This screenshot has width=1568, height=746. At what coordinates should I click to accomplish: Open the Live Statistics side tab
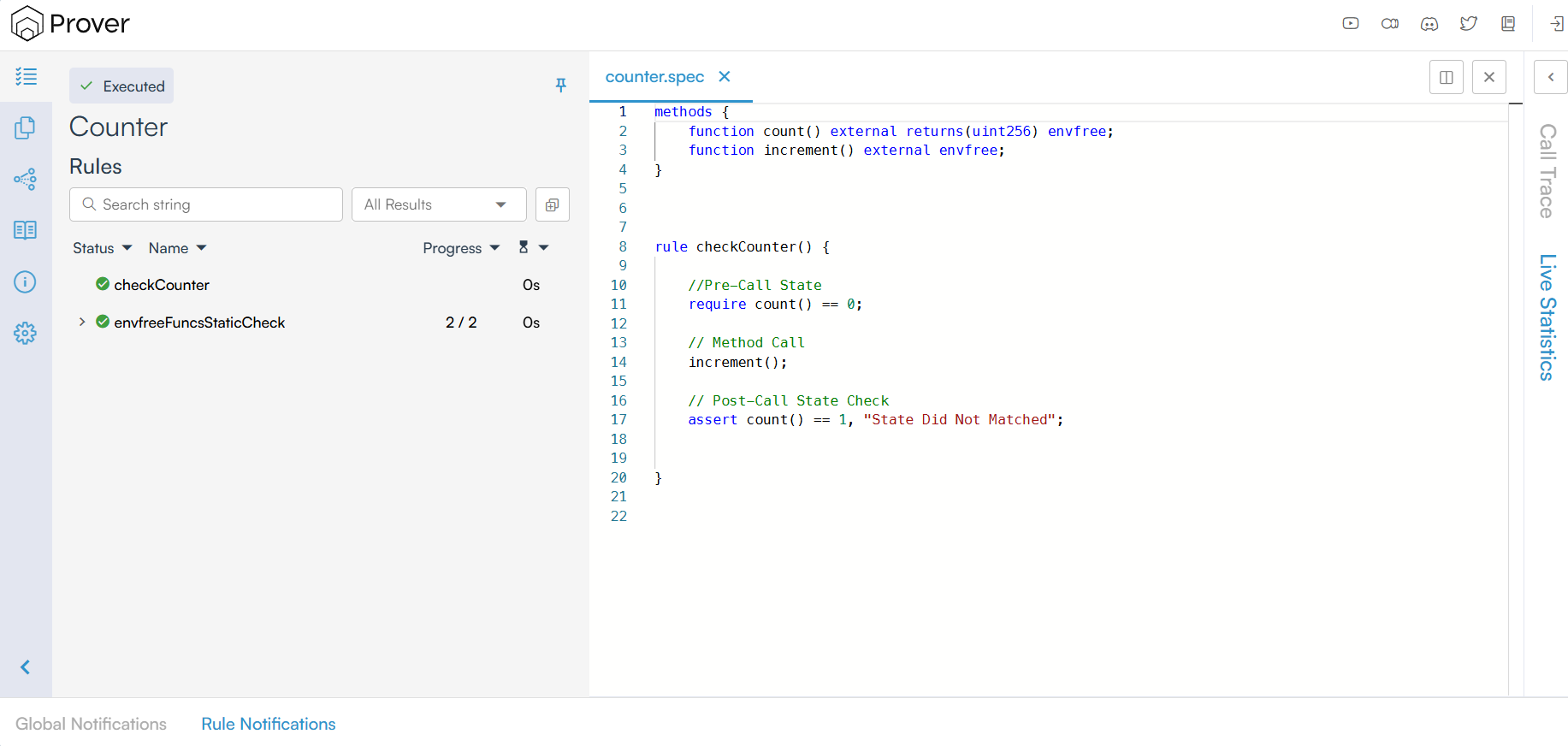click(1547, 317)
